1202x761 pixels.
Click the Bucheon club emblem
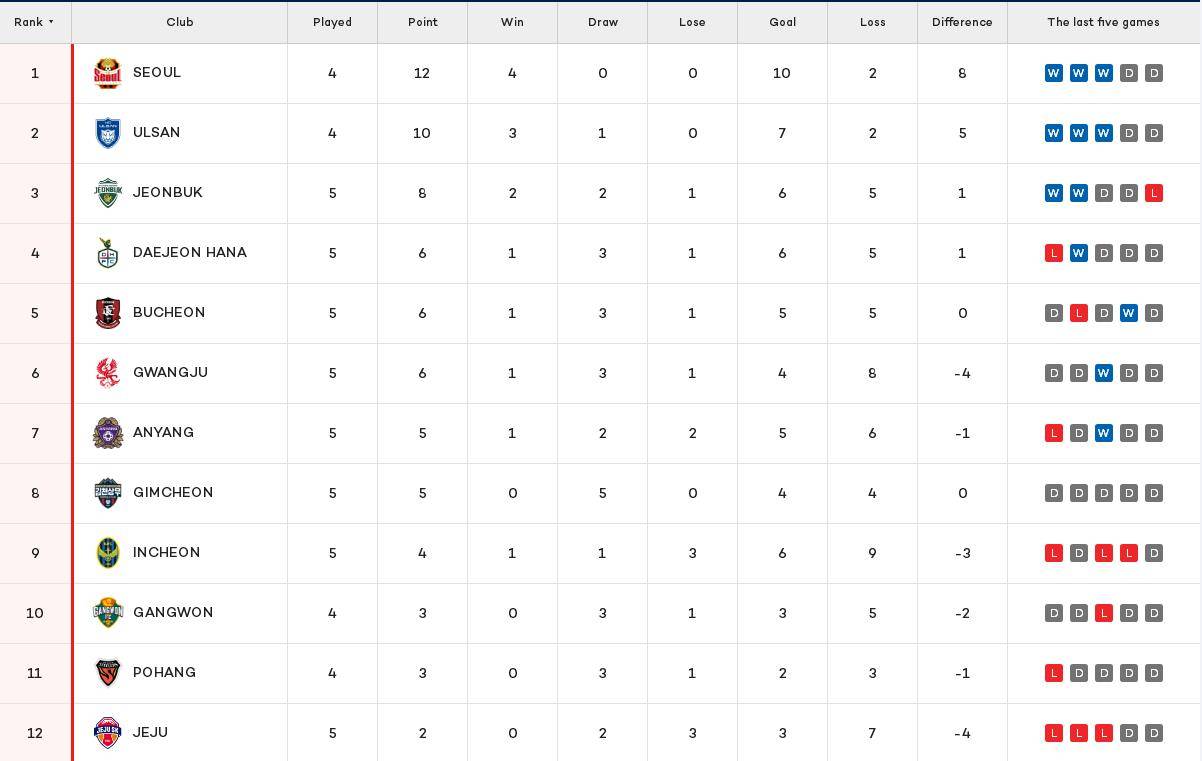(107, 313)
